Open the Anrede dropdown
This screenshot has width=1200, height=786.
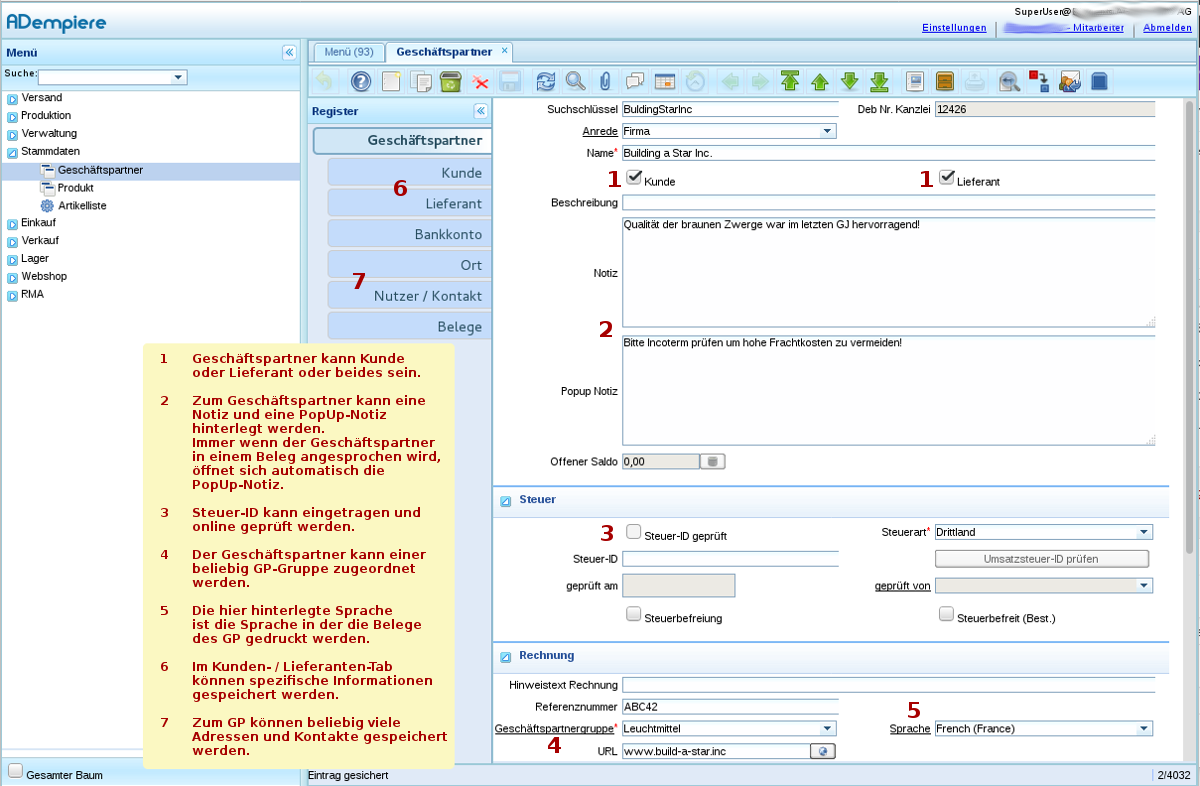pos(828,131)
